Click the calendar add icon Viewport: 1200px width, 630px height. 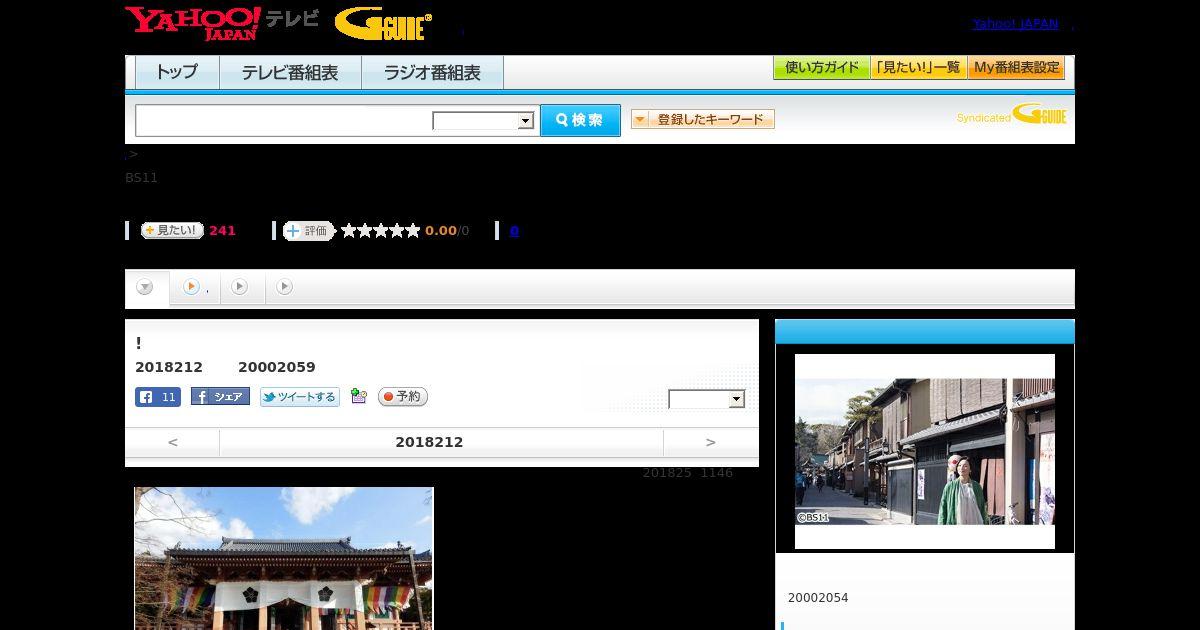[x=359, y=397]
